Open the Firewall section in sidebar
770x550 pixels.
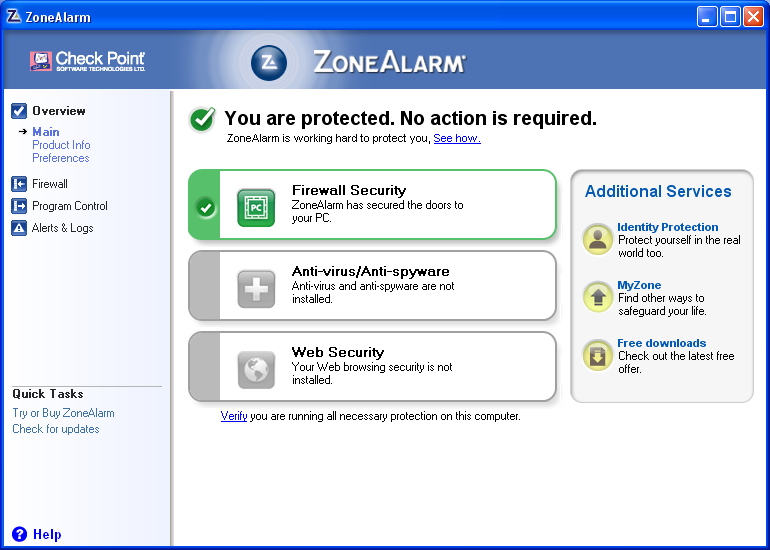(50, 184)
